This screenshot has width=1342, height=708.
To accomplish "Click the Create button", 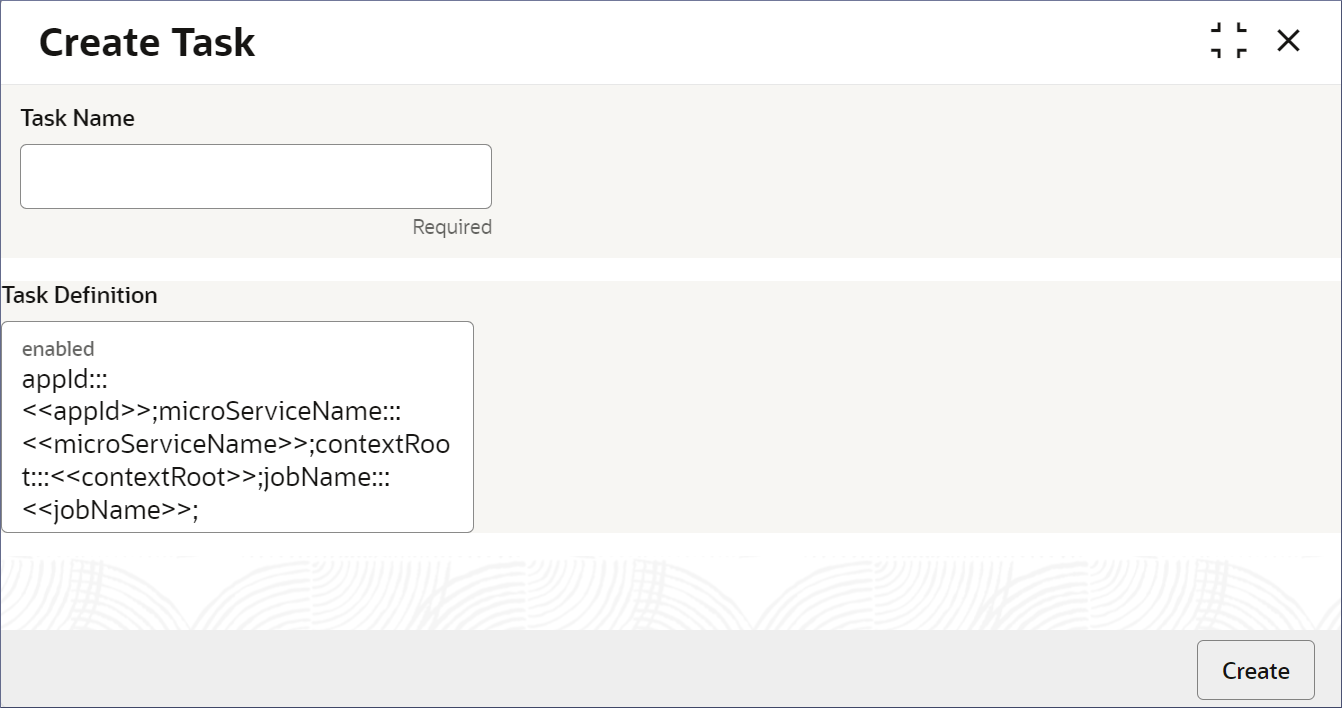I will tap(1255, 670).
